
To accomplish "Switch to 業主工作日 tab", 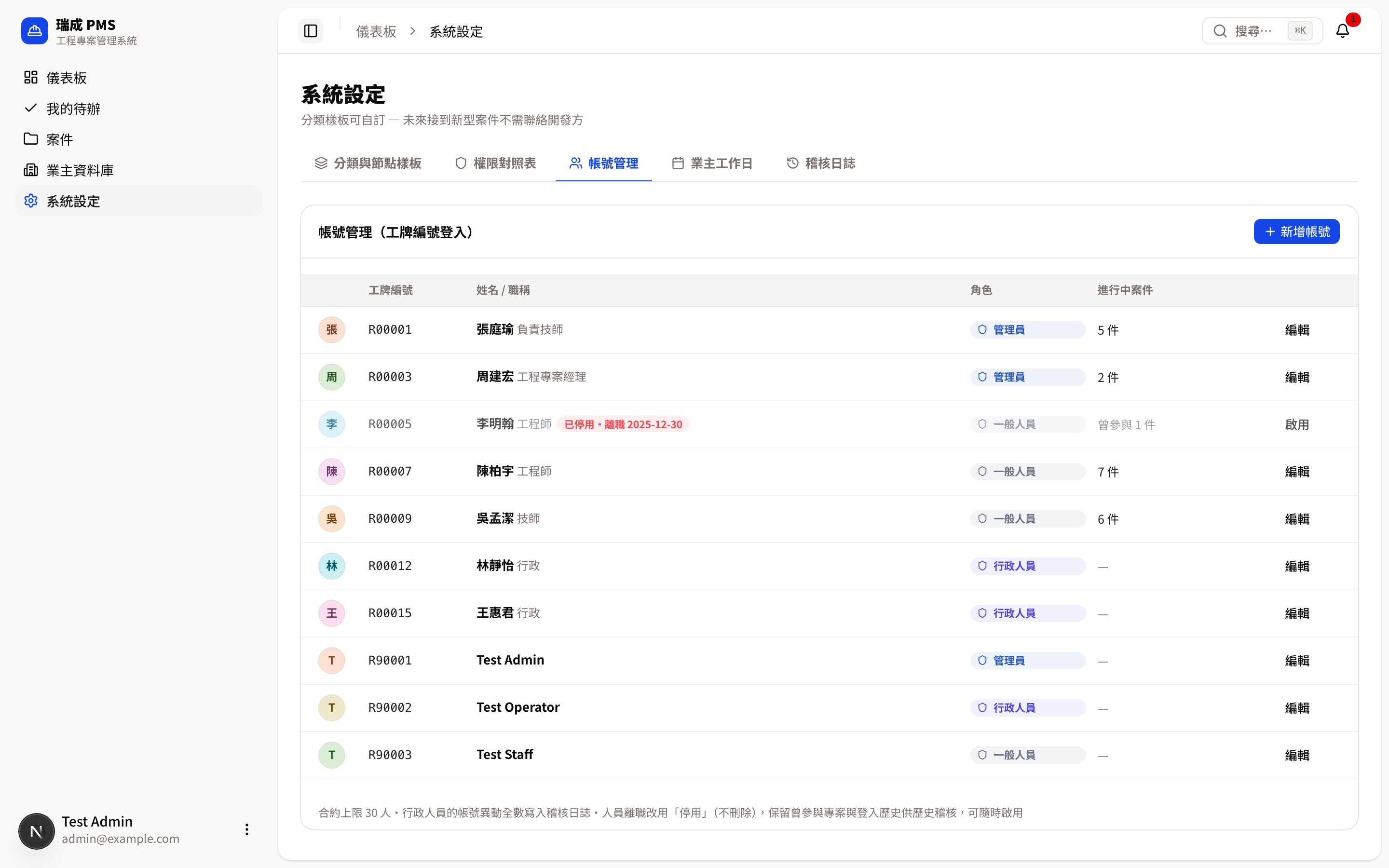I will pos(712,163).
